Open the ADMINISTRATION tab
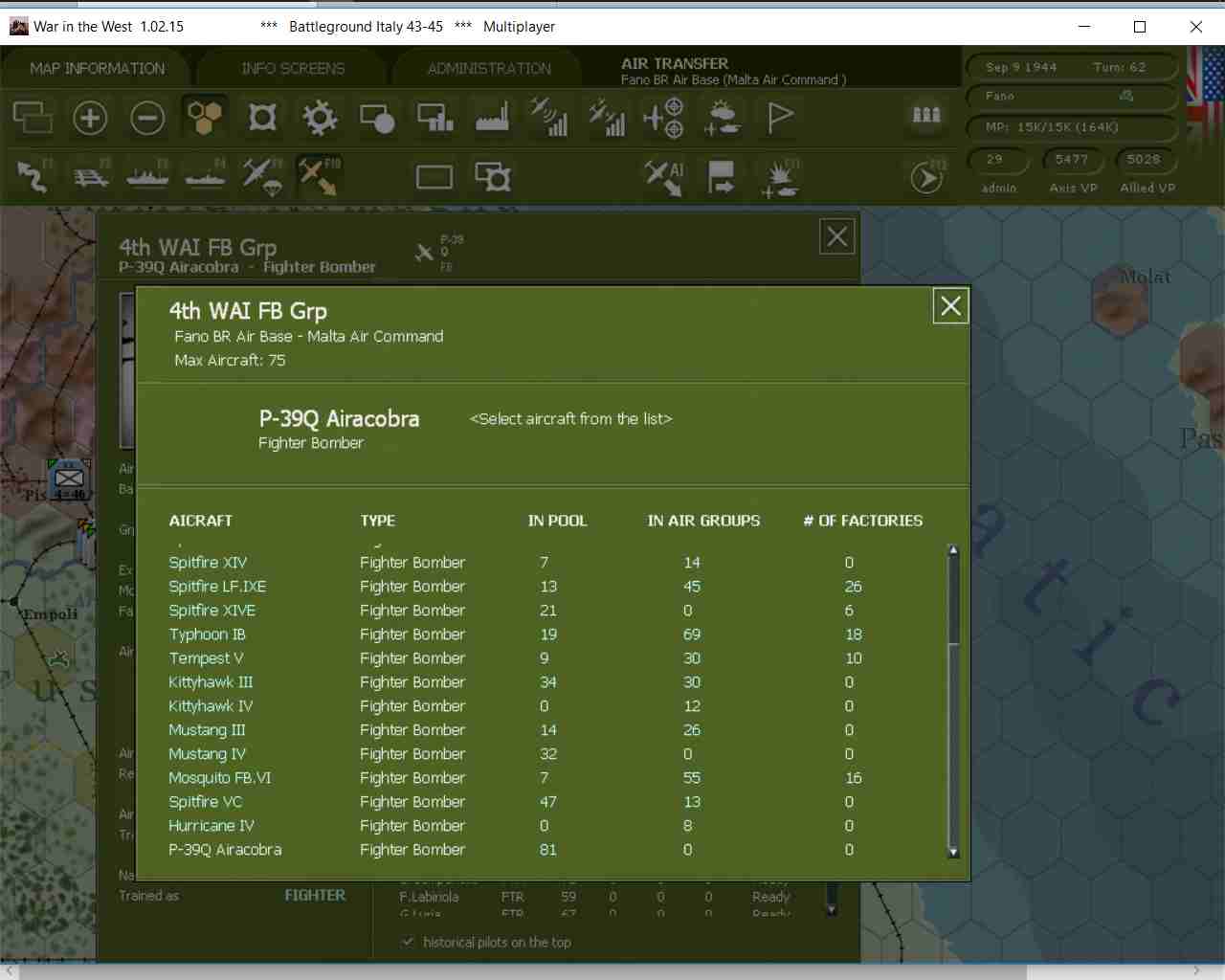 pyautogui.click(x=489, y=69)
